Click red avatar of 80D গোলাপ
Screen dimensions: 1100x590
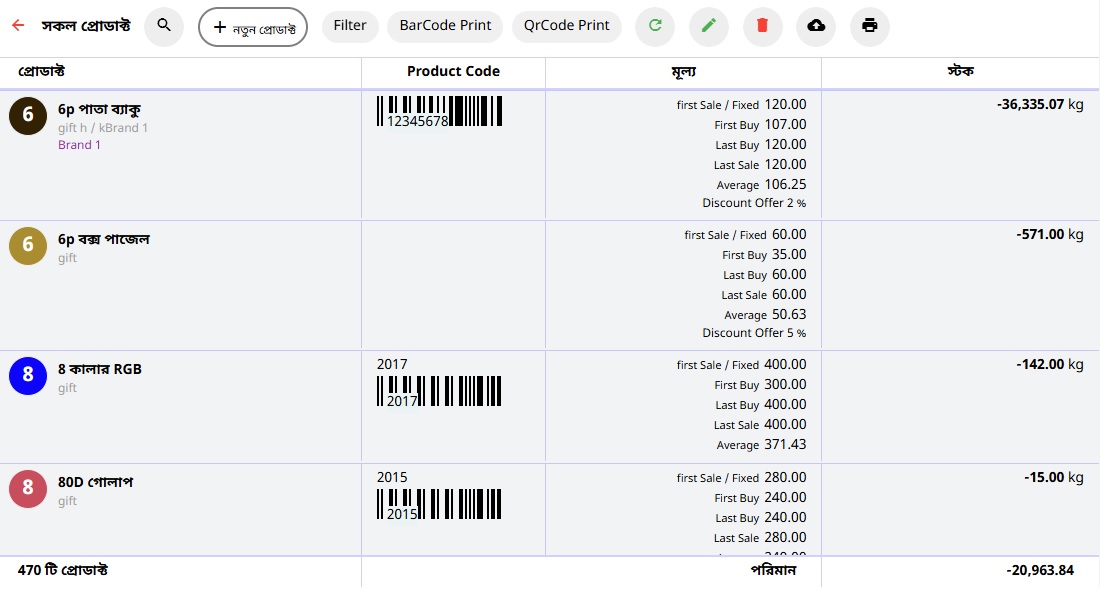point(28,488)
